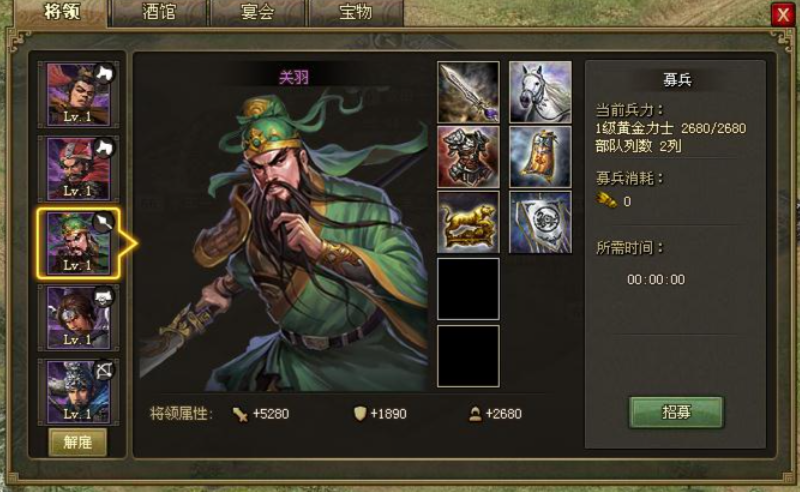This screenshot has width=800, height=492.
Task: Click the green 招募 button
Action: 676,412
